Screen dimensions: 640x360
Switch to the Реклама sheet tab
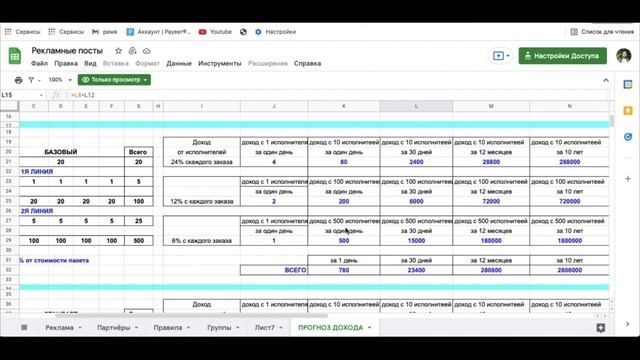[59, 327]
